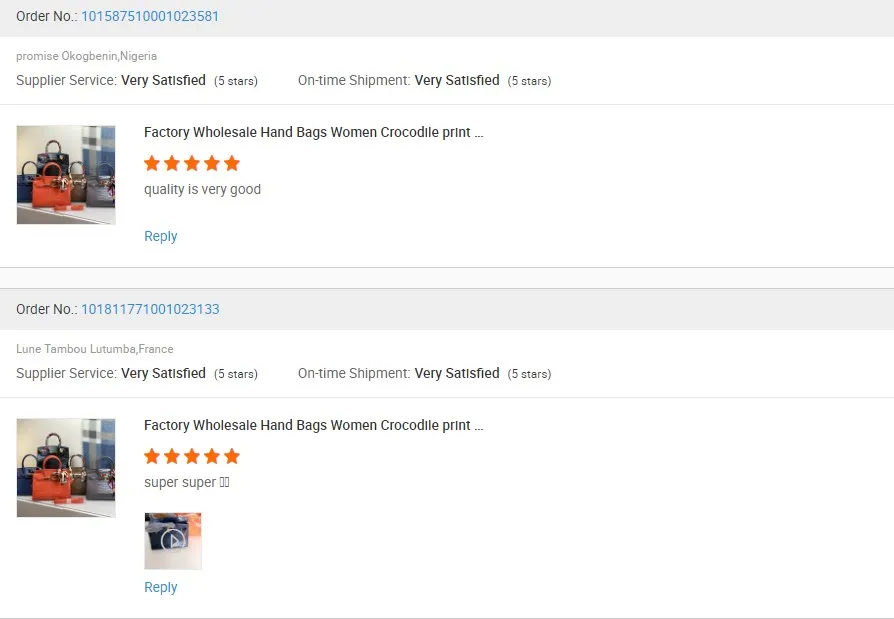Click reviewer name Lune Tambou Lutumba, France
Screen dimensions: 894x619
point(94,349)
